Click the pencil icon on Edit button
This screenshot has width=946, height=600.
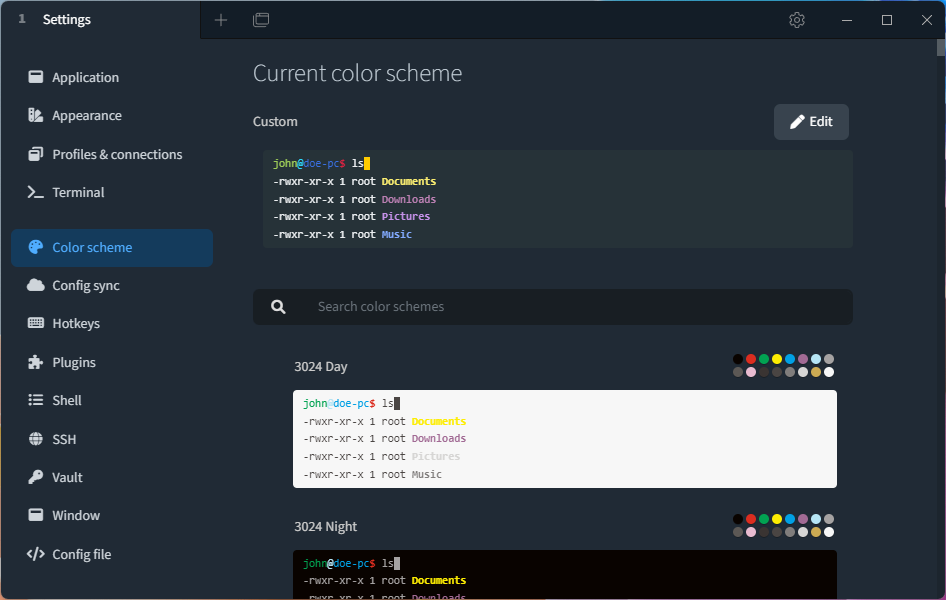[x=797, y=122]
